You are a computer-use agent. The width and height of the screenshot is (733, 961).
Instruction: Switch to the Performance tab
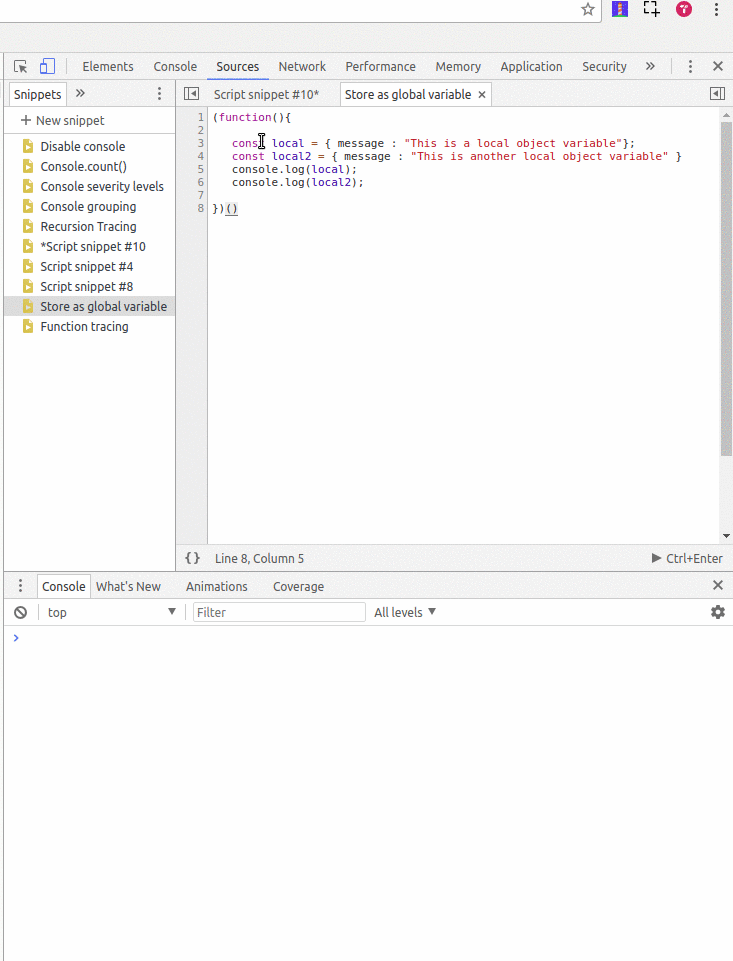[x=381, y=66]
